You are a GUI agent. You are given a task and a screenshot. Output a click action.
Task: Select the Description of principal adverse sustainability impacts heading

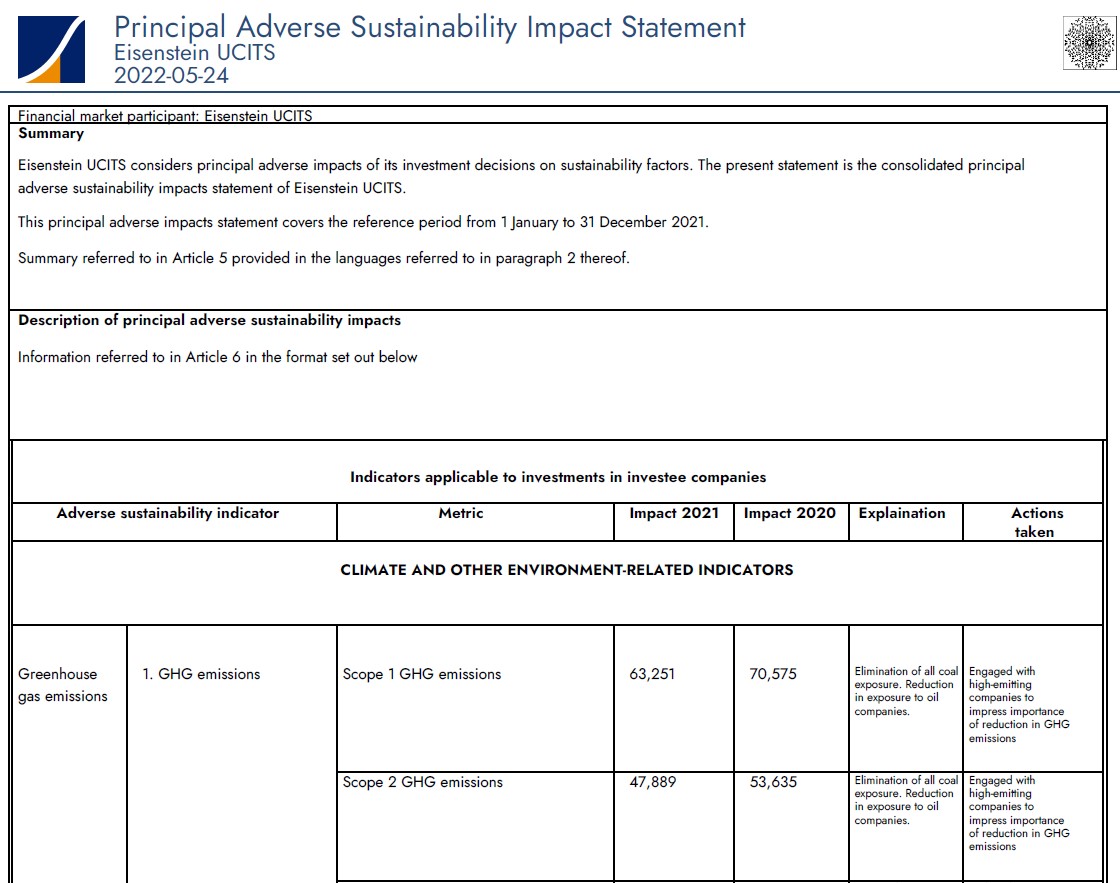(209, 320)
